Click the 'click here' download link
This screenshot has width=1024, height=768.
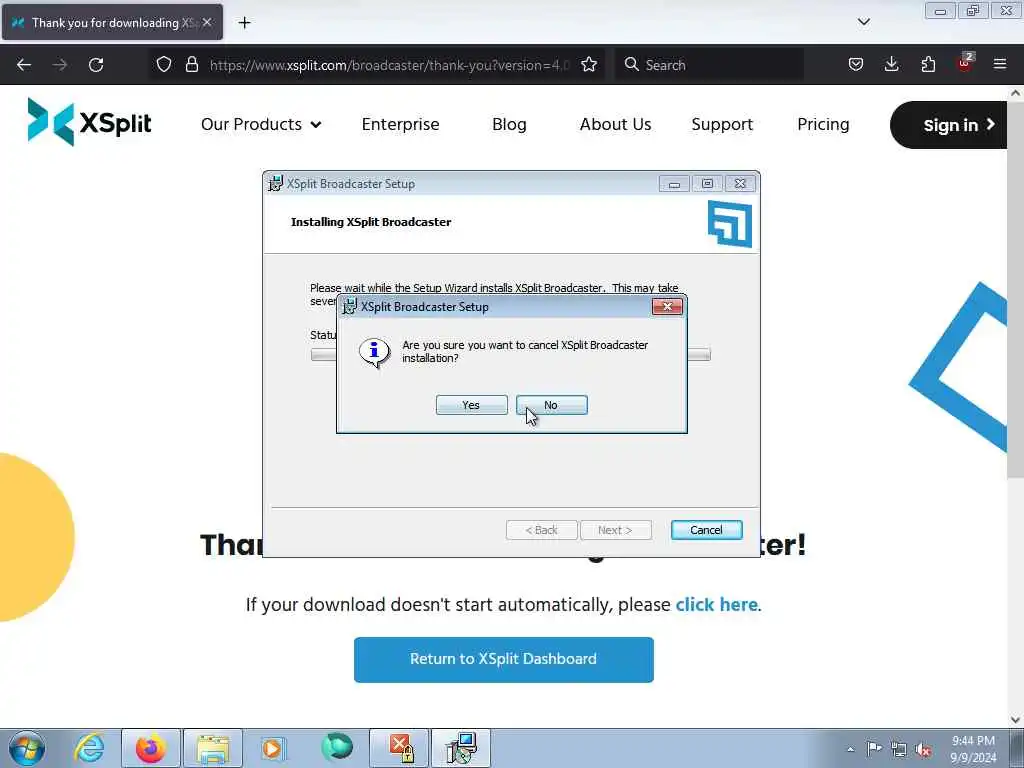(x=716, y=605)
